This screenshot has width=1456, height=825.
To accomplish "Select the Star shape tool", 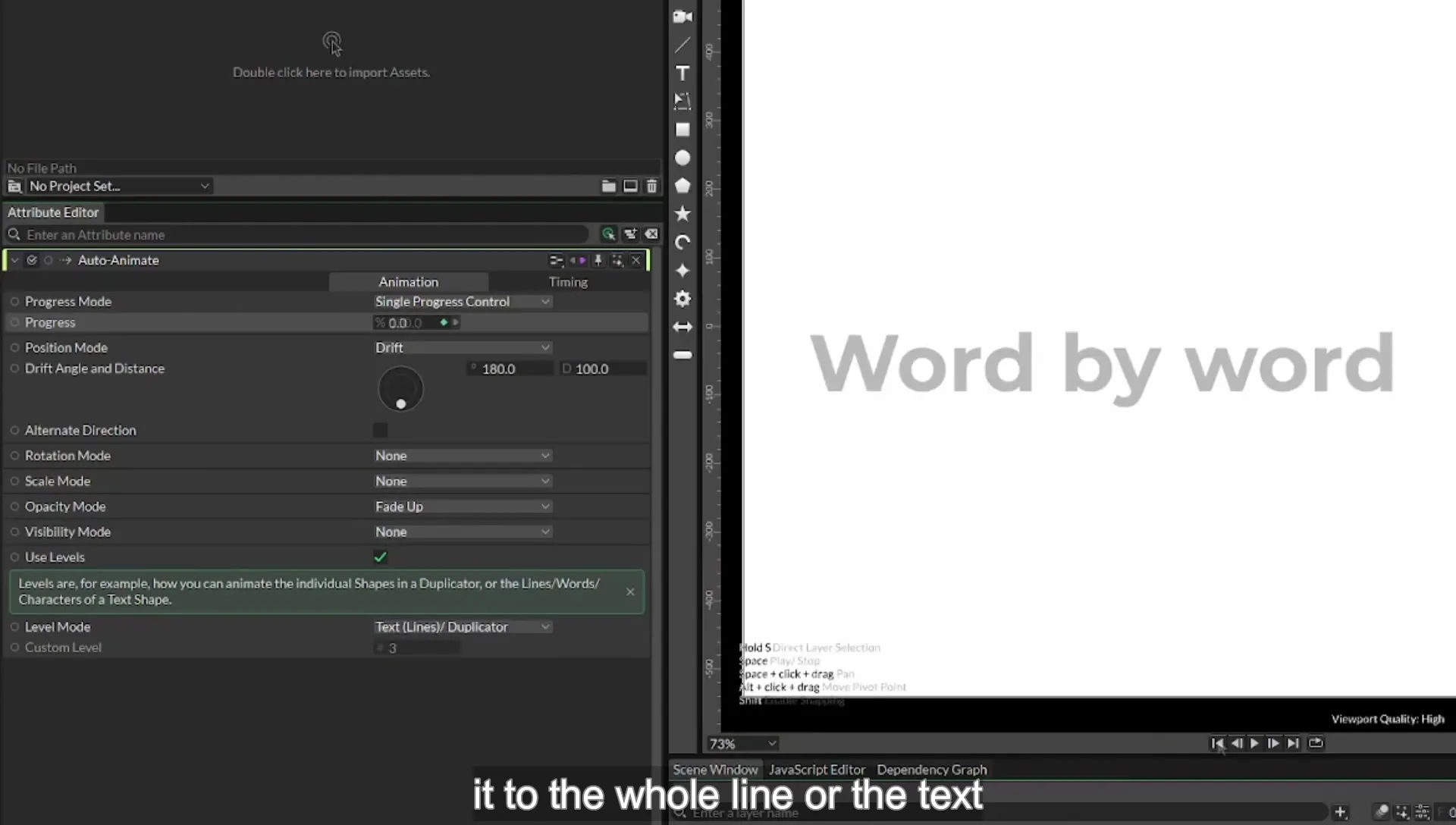I will click(x=682, y=214).
